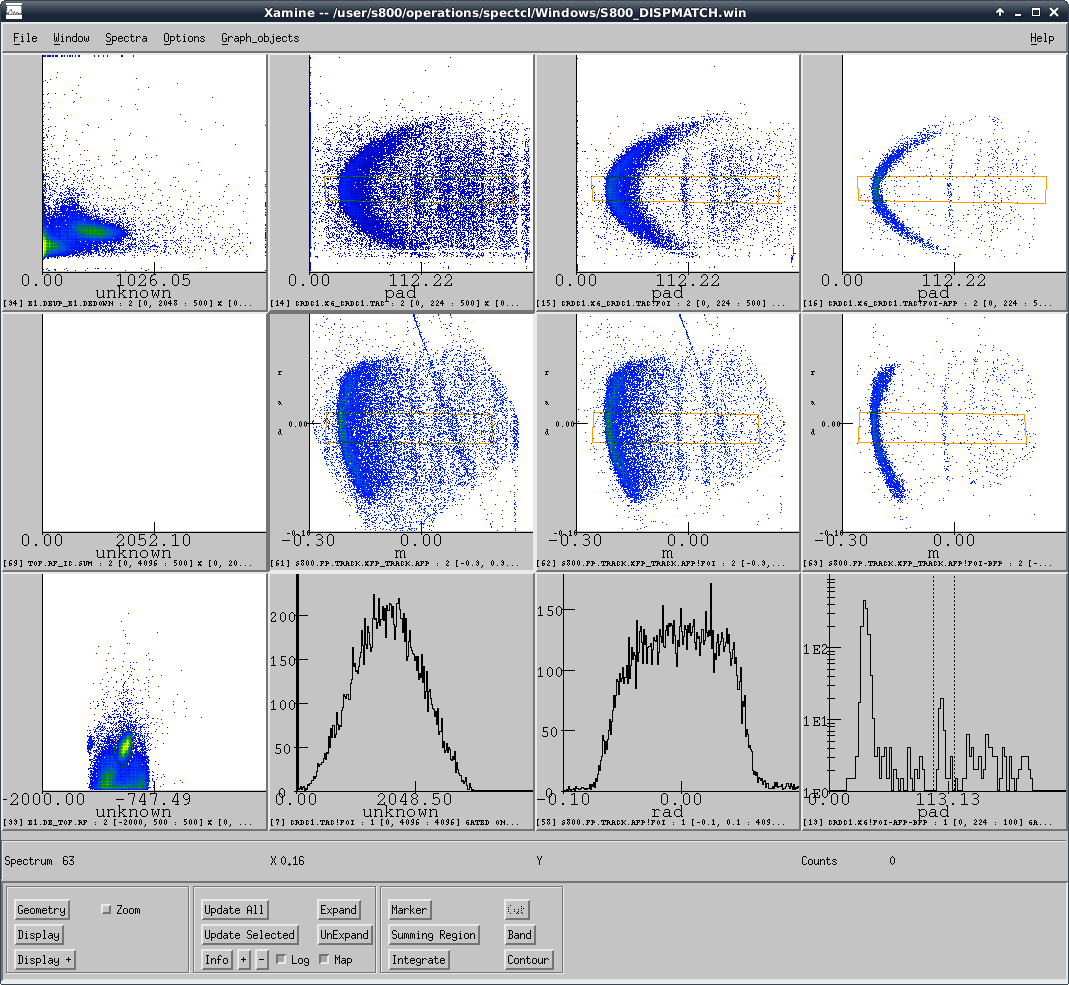Click the plus button next to Info
Screen dimensions: 1069x985
[x=243, y=960]
